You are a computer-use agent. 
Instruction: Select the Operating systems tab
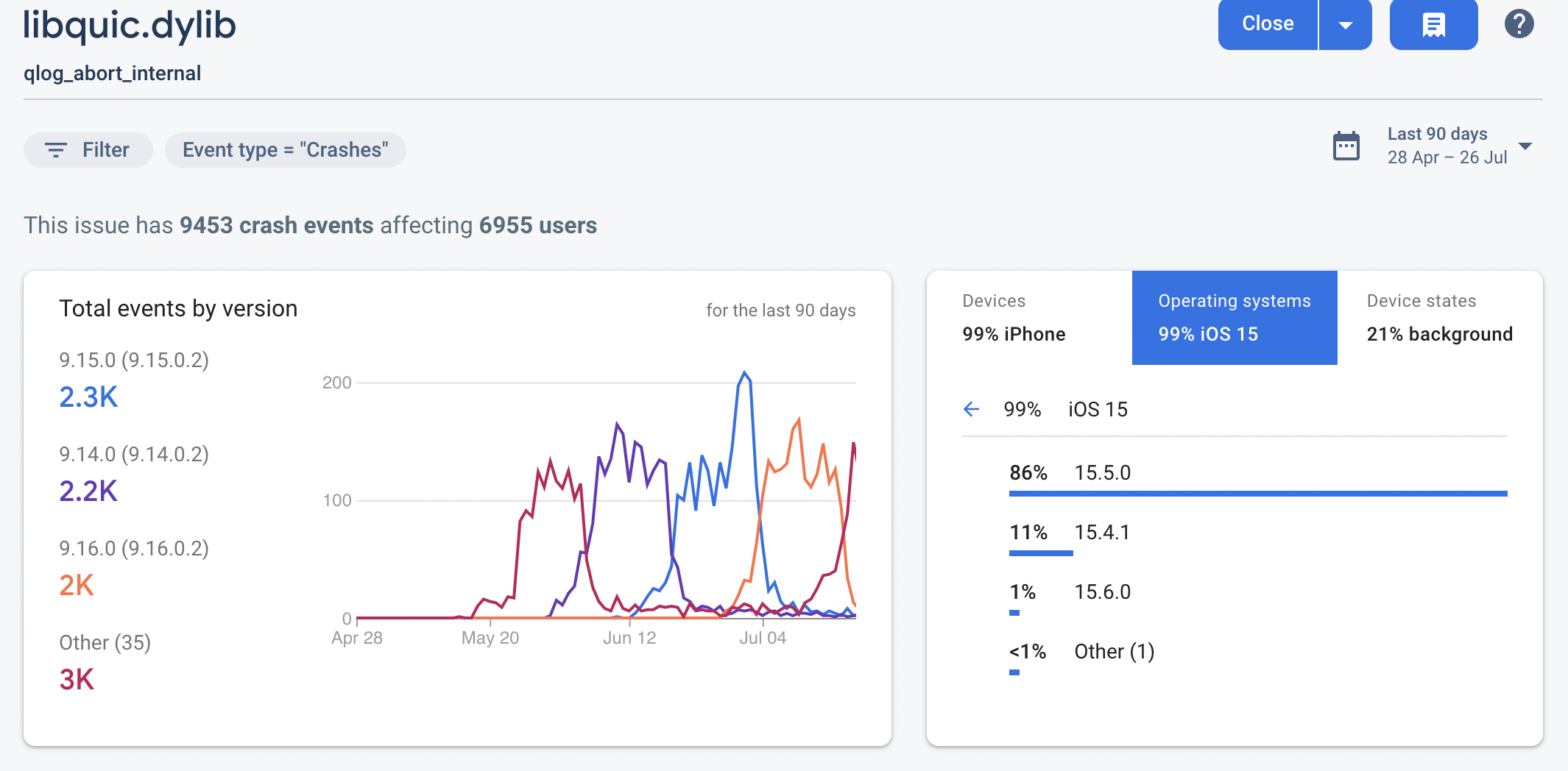pyautogui.click(x=1234, y=317)
